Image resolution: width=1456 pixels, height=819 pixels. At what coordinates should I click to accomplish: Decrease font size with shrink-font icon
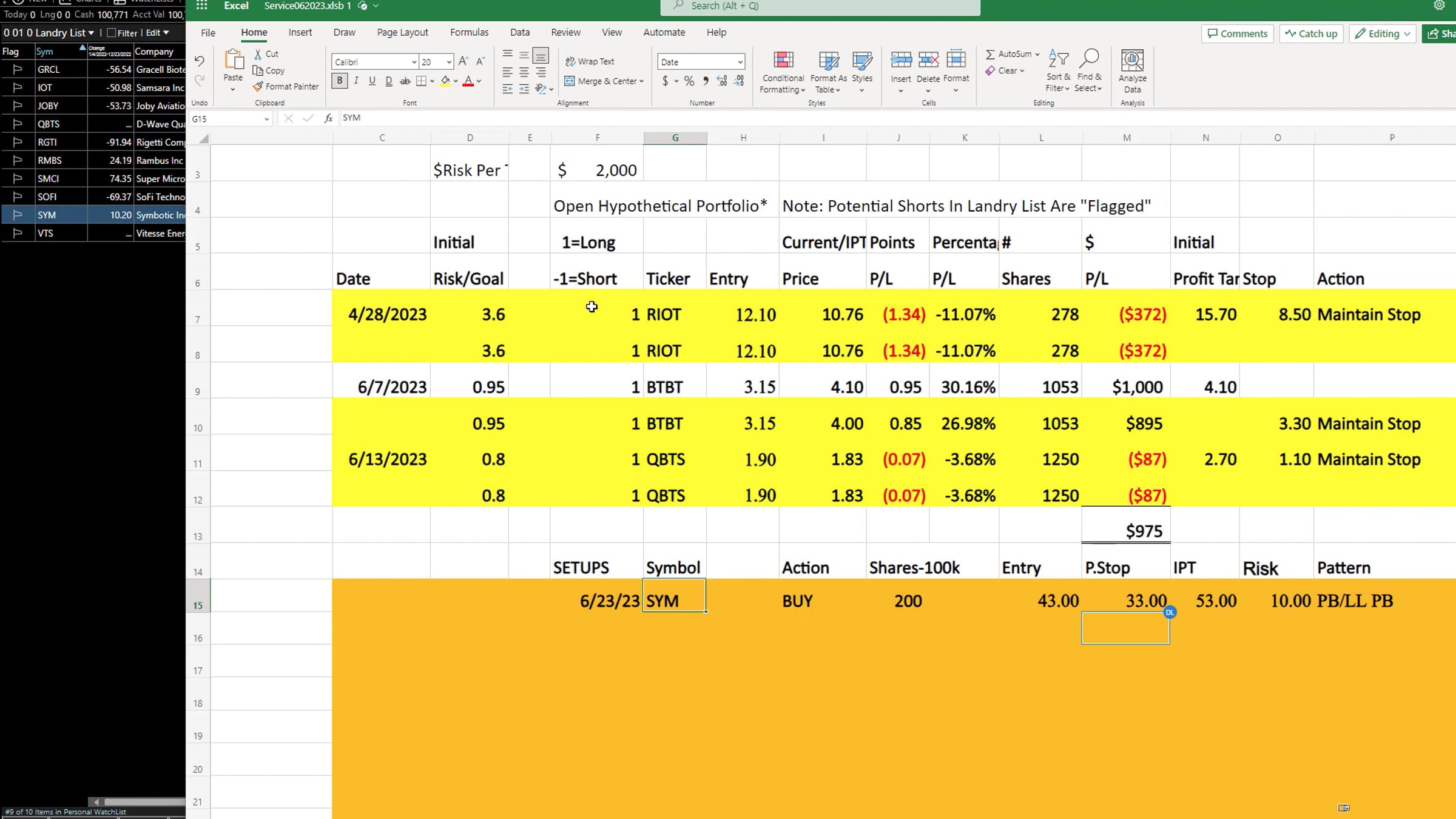tap(480, 61)
